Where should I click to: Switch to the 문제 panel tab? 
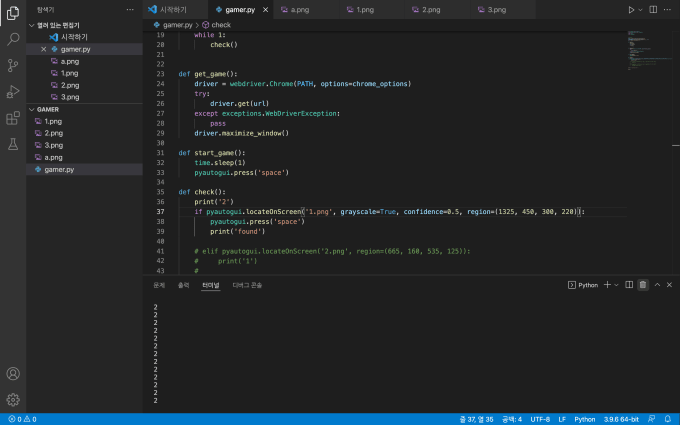(x=159, y=285)
